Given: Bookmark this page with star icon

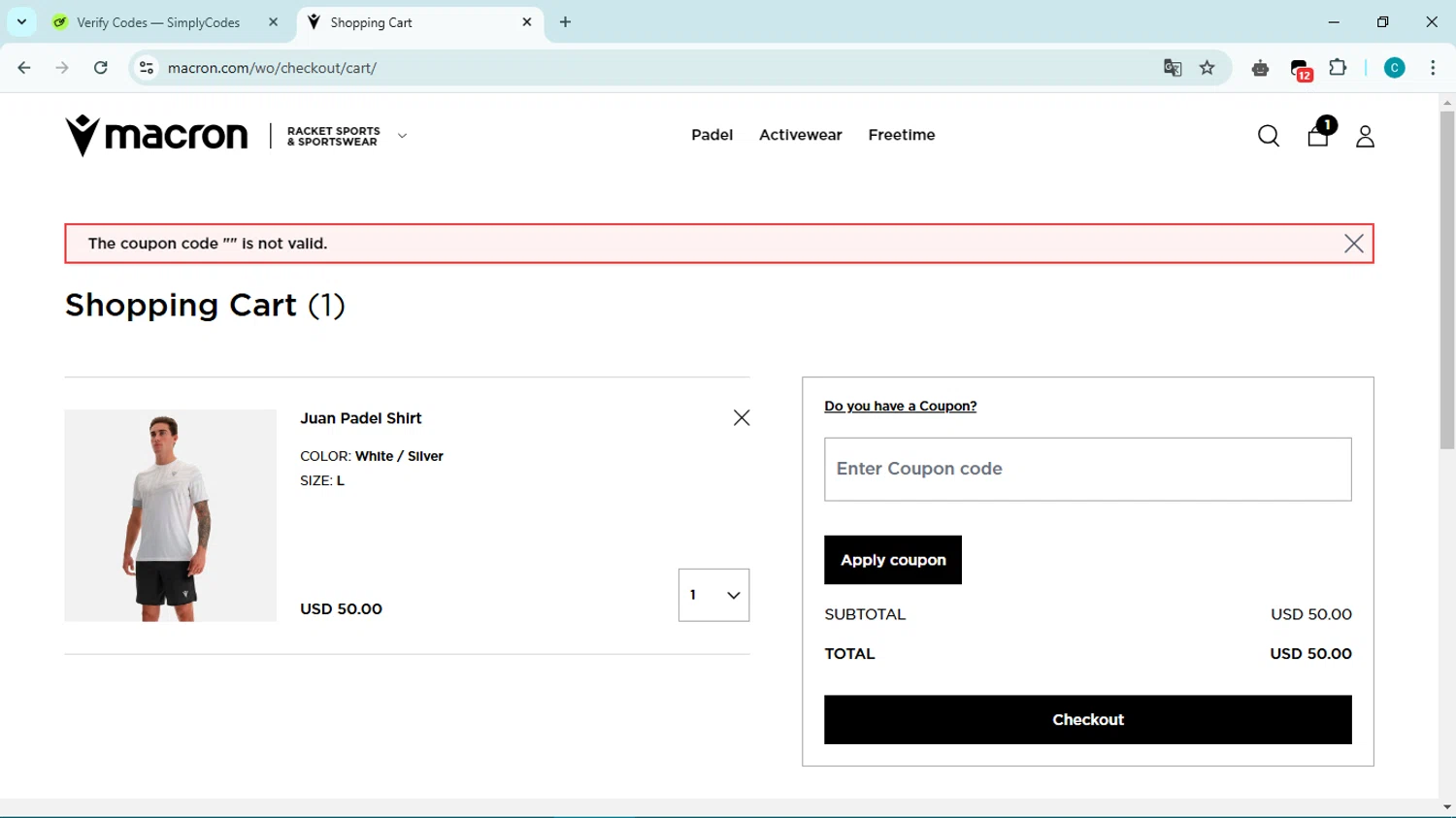Looking at the screenshot, I should pyautogui.click(x=1208, y=68).
